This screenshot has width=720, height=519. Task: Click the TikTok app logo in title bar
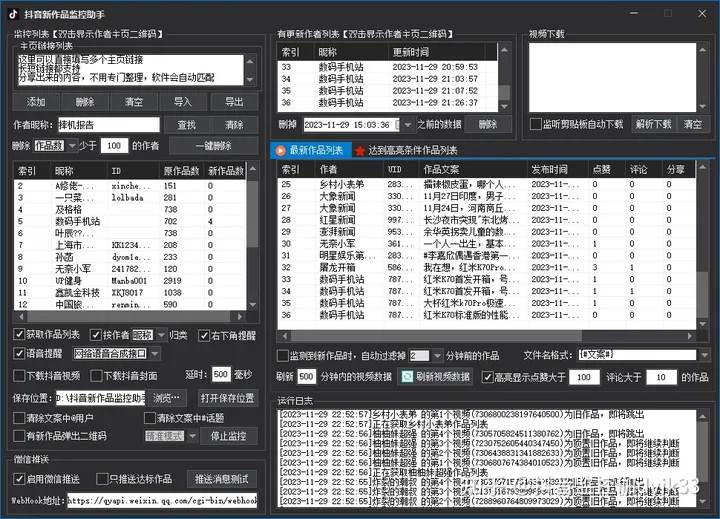point(13,14)
